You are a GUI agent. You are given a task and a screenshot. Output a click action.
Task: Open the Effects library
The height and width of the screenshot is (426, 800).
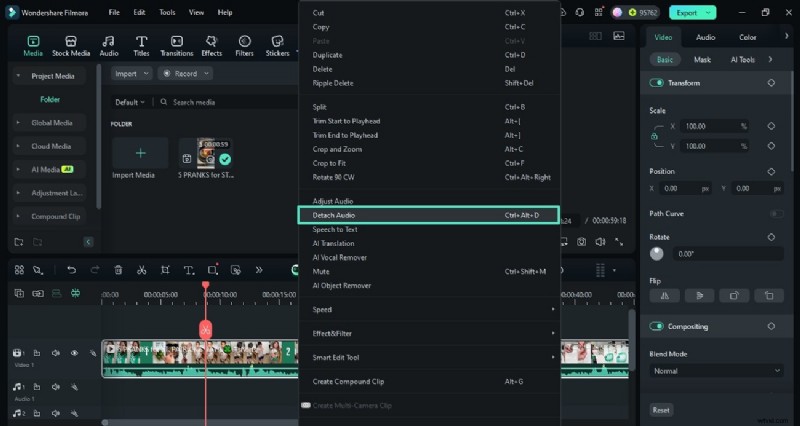[x=211, y=45]
